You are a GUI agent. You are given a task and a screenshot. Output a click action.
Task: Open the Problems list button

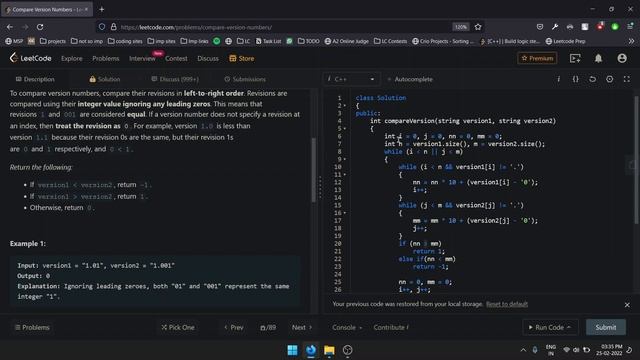pos(32,327)
